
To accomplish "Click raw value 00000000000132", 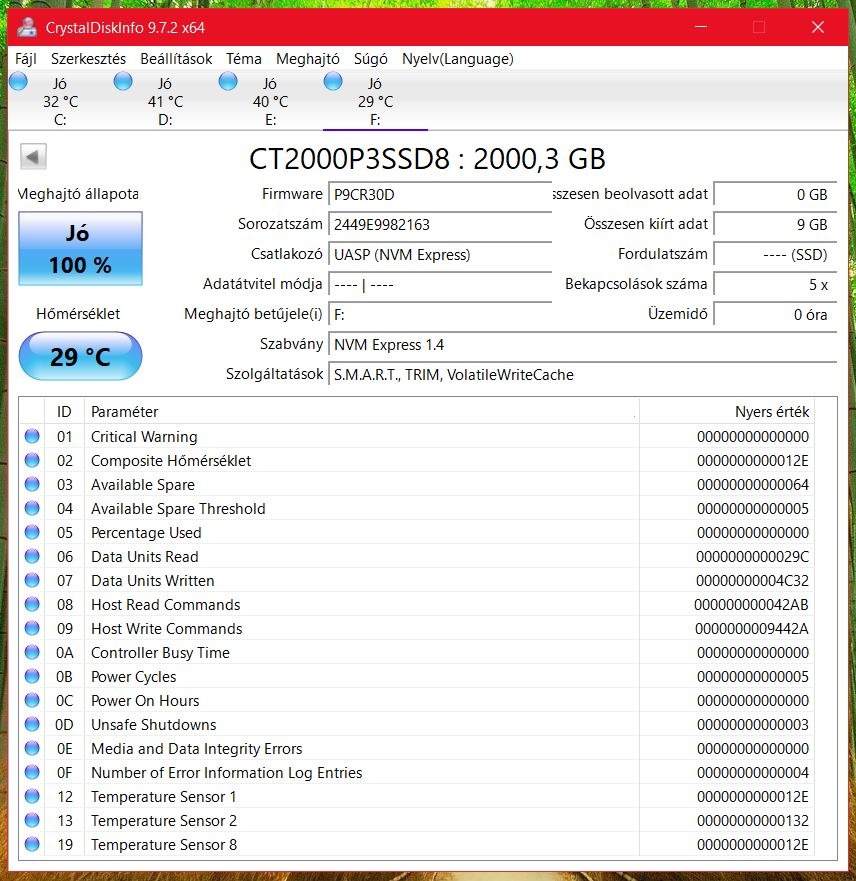I will (x=753, y=820).
